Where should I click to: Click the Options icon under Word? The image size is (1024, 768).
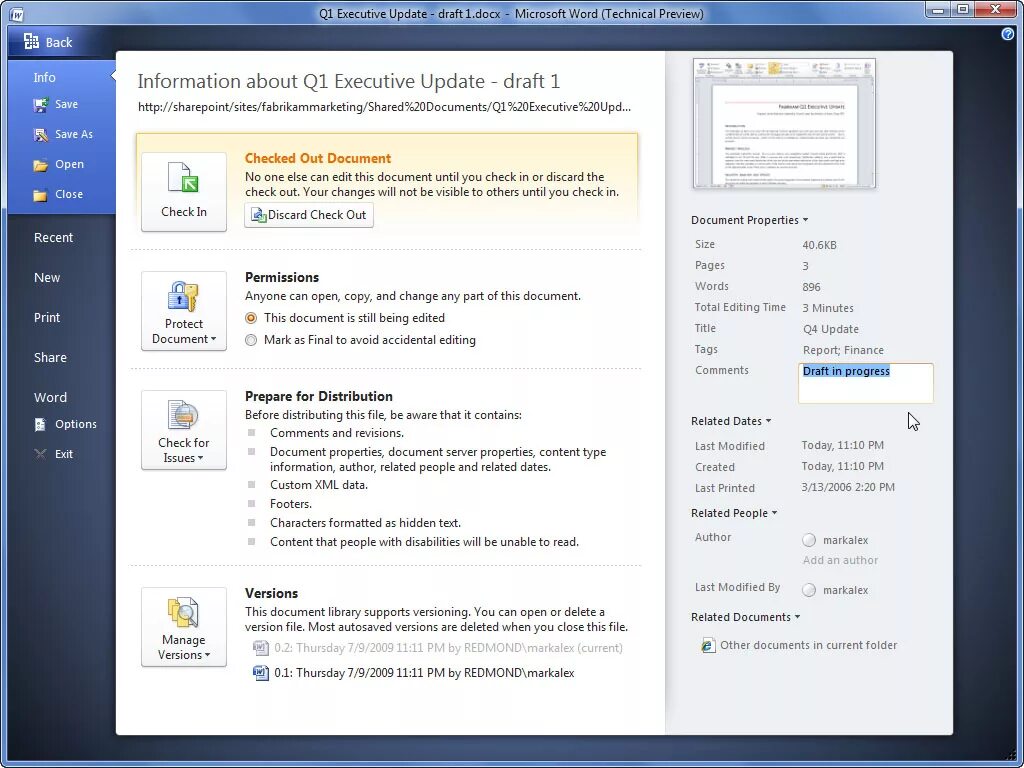(x=40, y=424)
